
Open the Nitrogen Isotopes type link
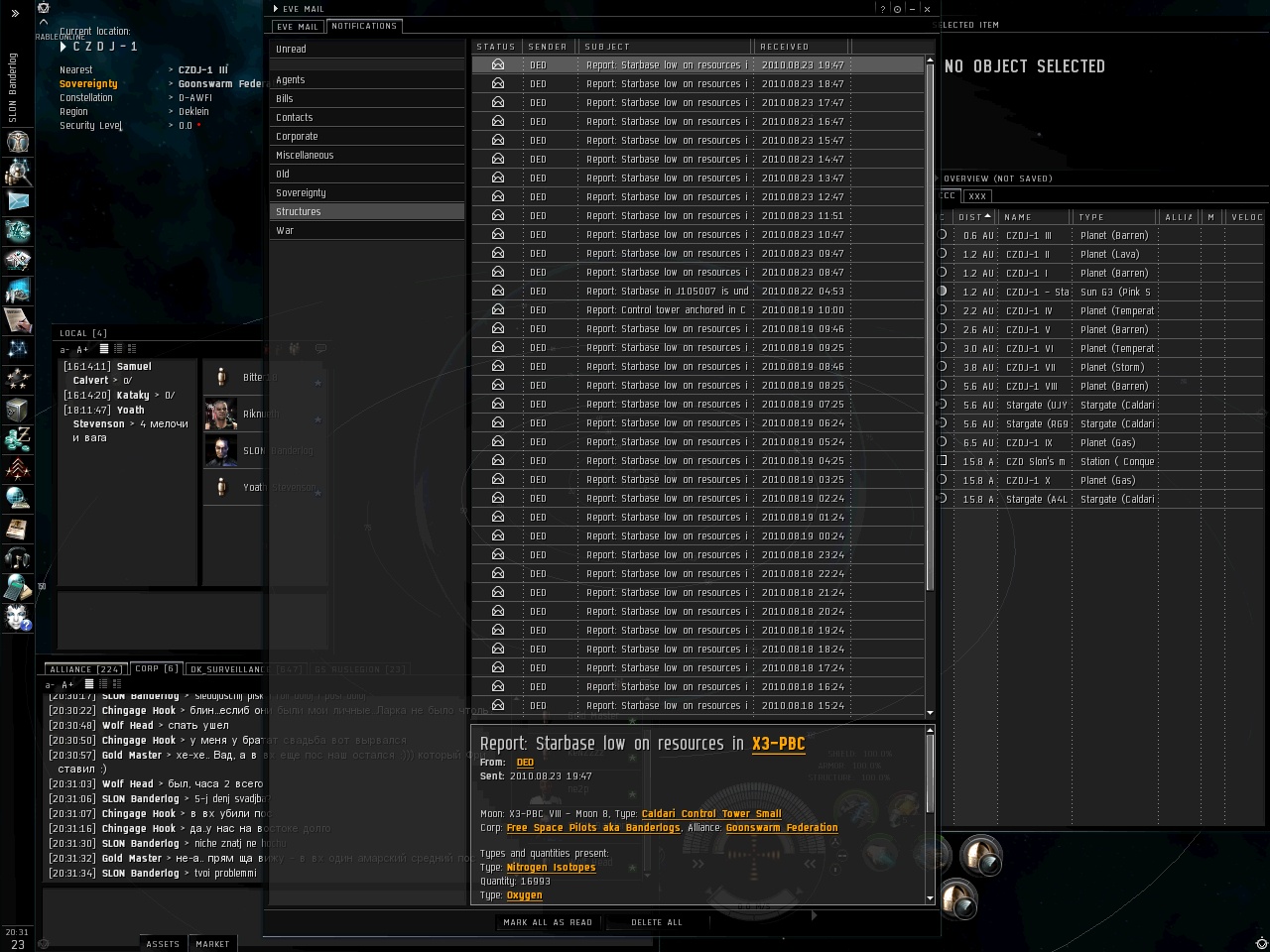tap(552, 868)
